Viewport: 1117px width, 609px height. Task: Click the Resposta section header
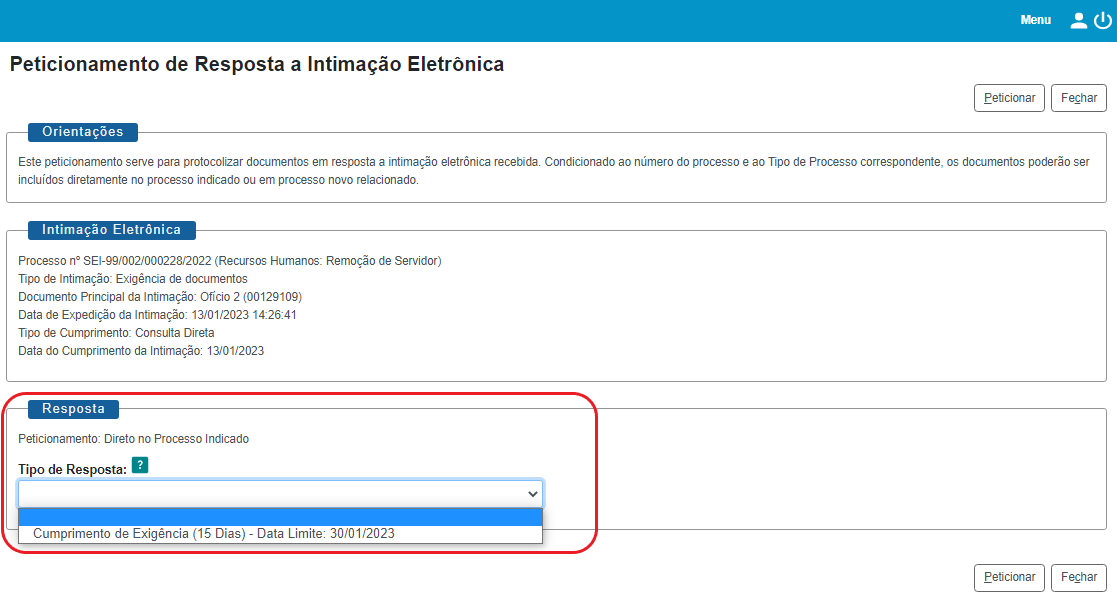(73, 408)
